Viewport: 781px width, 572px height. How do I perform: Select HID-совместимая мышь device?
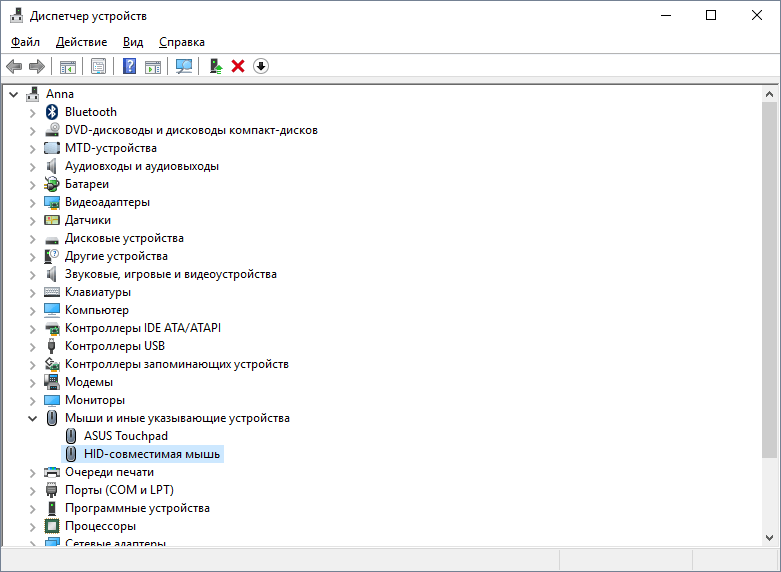(x=152, y=454)
